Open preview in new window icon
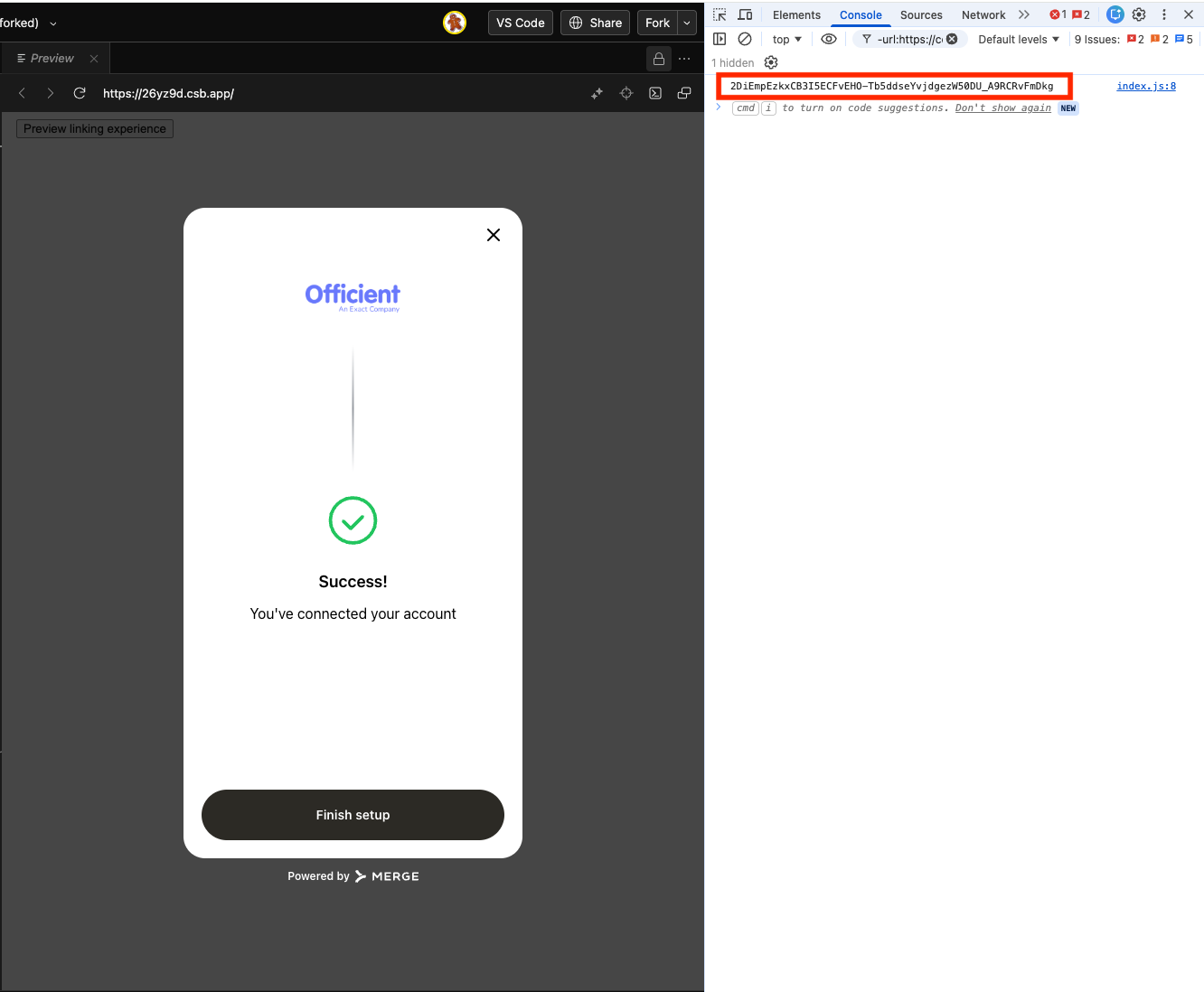The width and height of the screenshot is (1204, 992). (684, 93)
